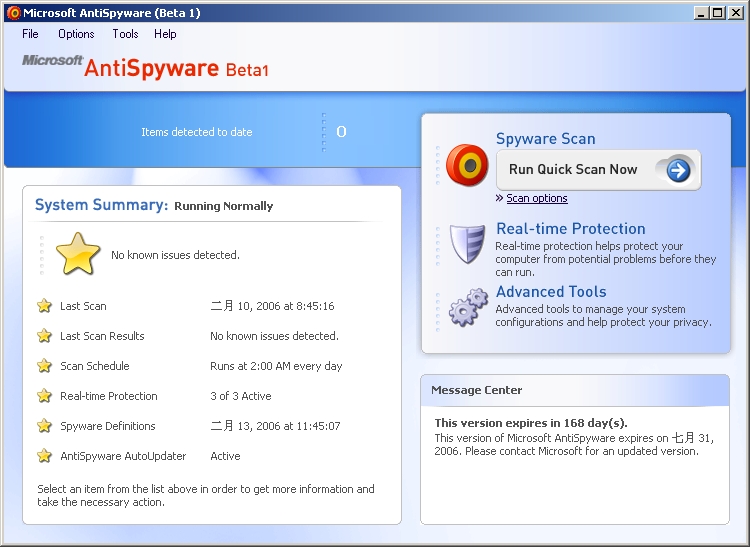Click 'No known issues detected.' in Last Scan Results row
Viewport: 750px width, 547px height.
pyautogui.click(x=274, y=336)
